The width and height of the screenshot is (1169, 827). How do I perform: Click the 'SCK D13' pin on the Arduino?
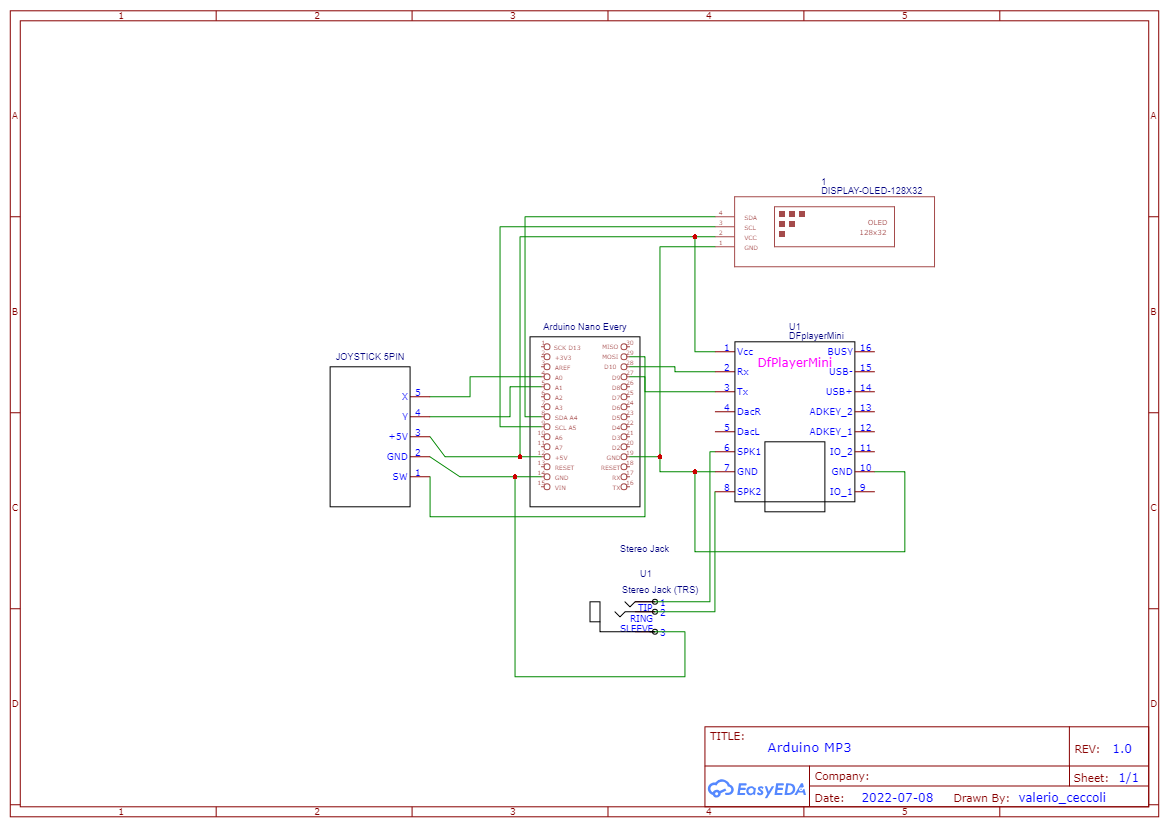pyautogui.click(x=567, y=348)
